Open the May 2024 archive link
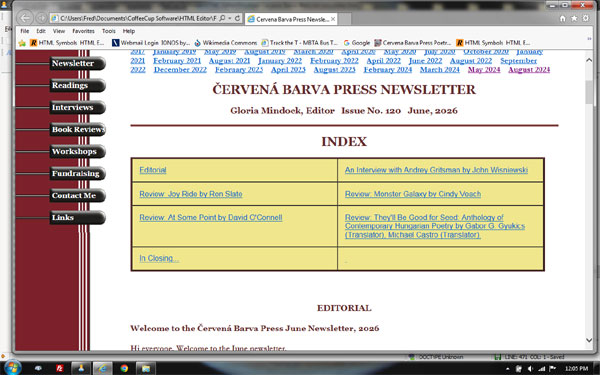600x375 pixels. point(484,70)
